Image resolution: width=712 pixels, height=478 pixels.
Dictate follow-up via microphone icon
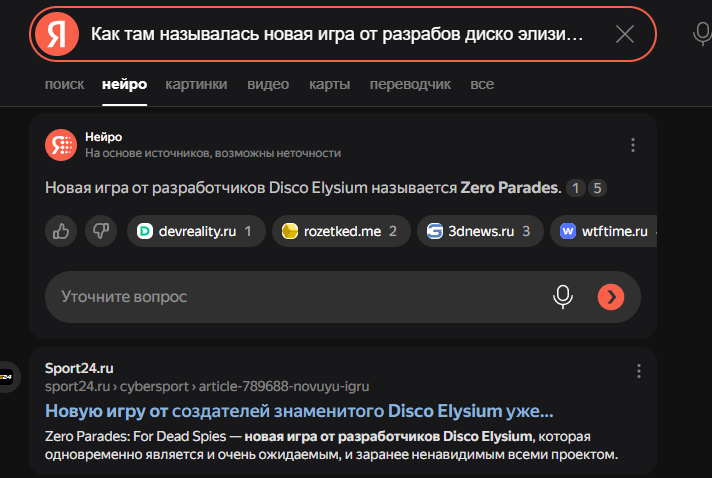[563, 297]
